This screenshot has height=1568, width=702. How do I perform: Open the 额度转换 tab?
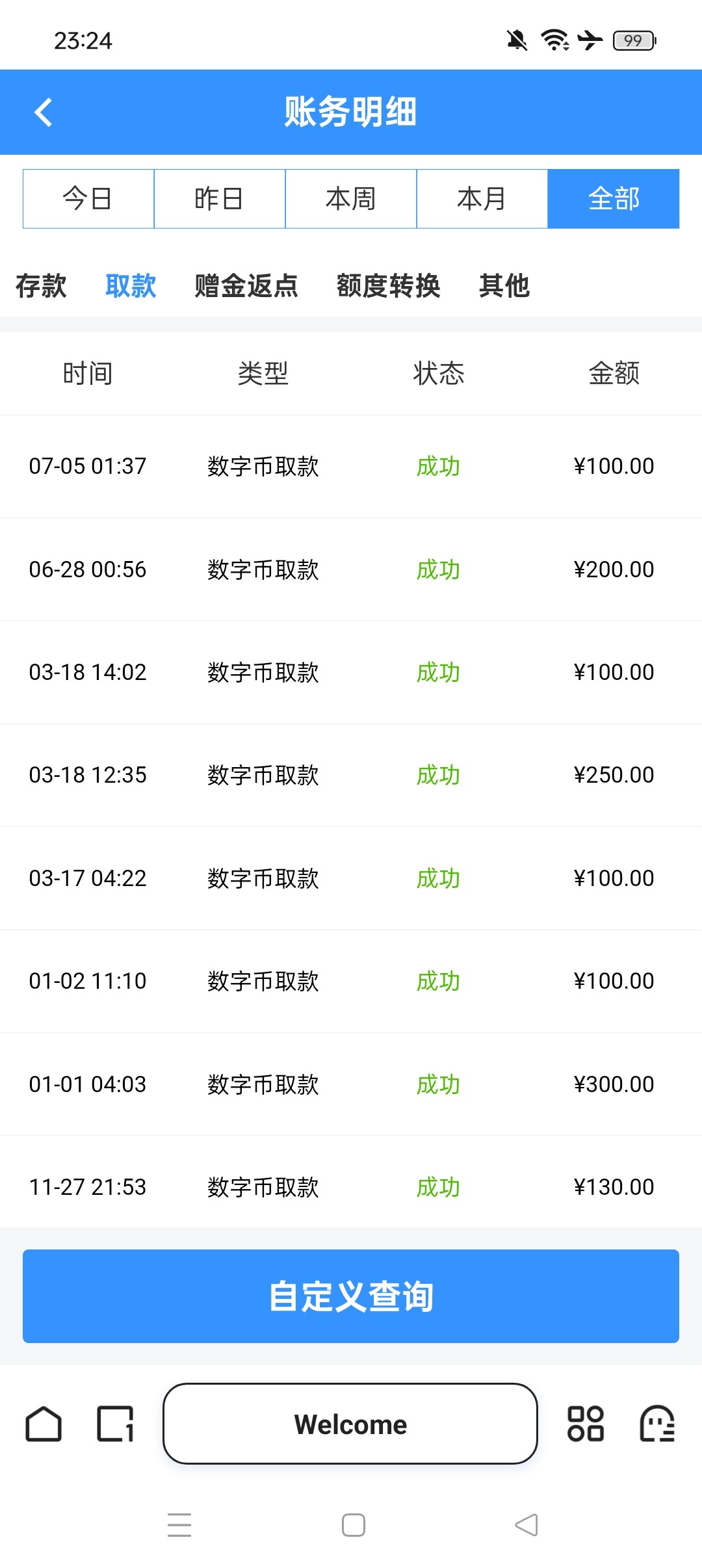pyautogui.click(x=388, y=286)
